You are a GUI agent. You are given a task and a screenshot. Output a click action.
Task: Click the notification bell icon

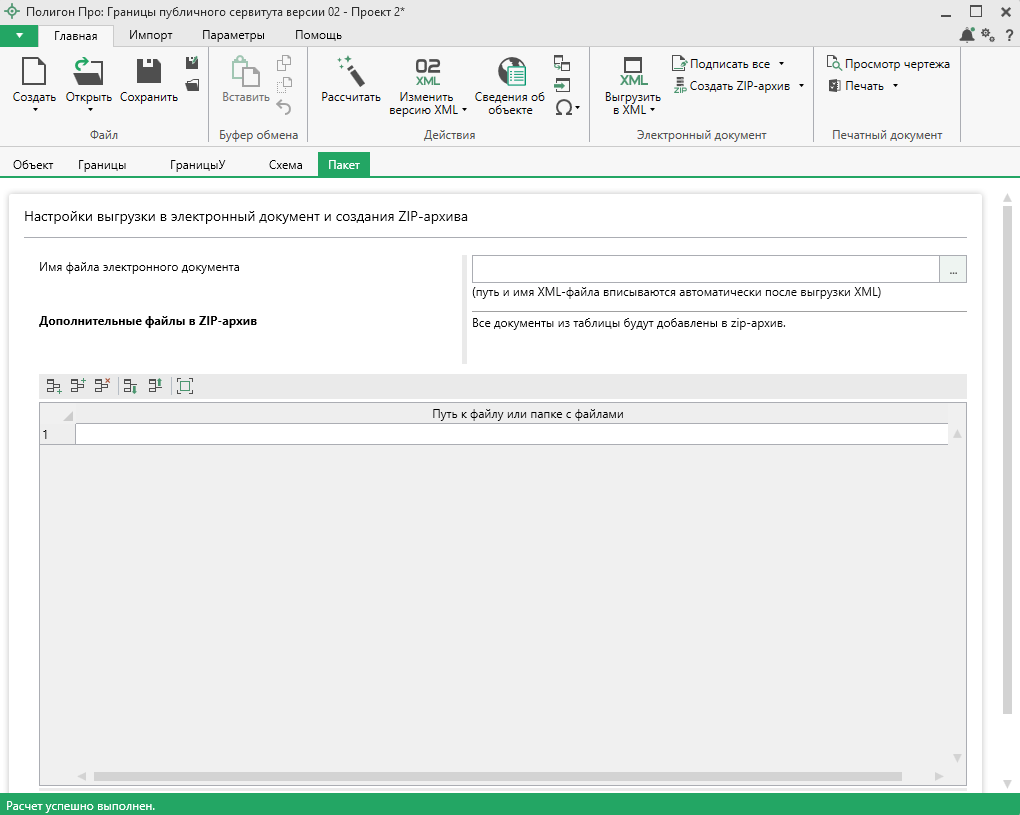coord(967,35)
